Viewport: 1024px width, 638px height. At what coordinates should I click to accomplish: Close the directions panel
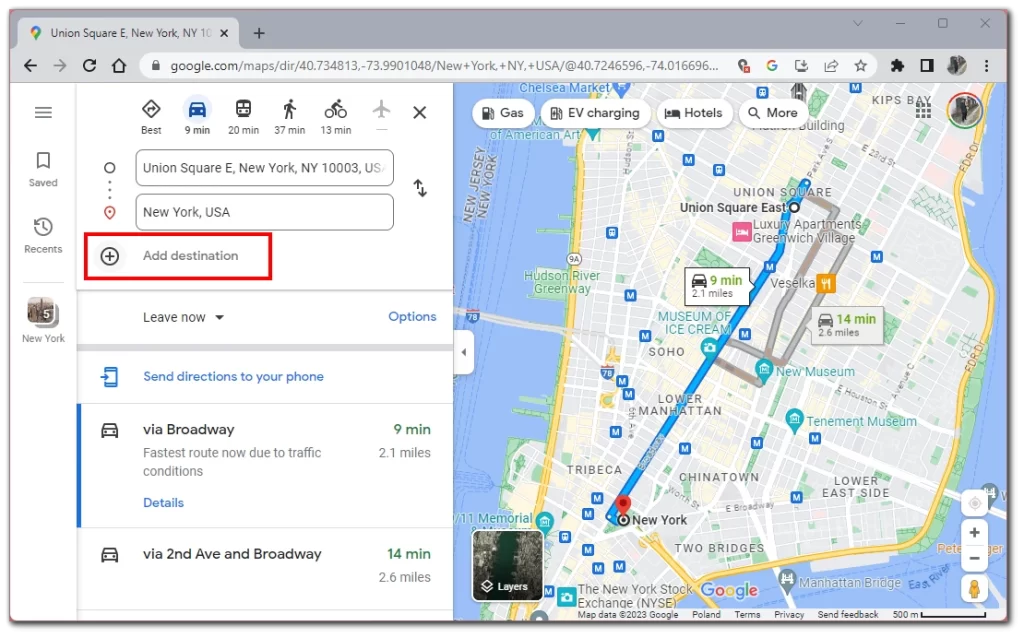click(x=420, y=112)
